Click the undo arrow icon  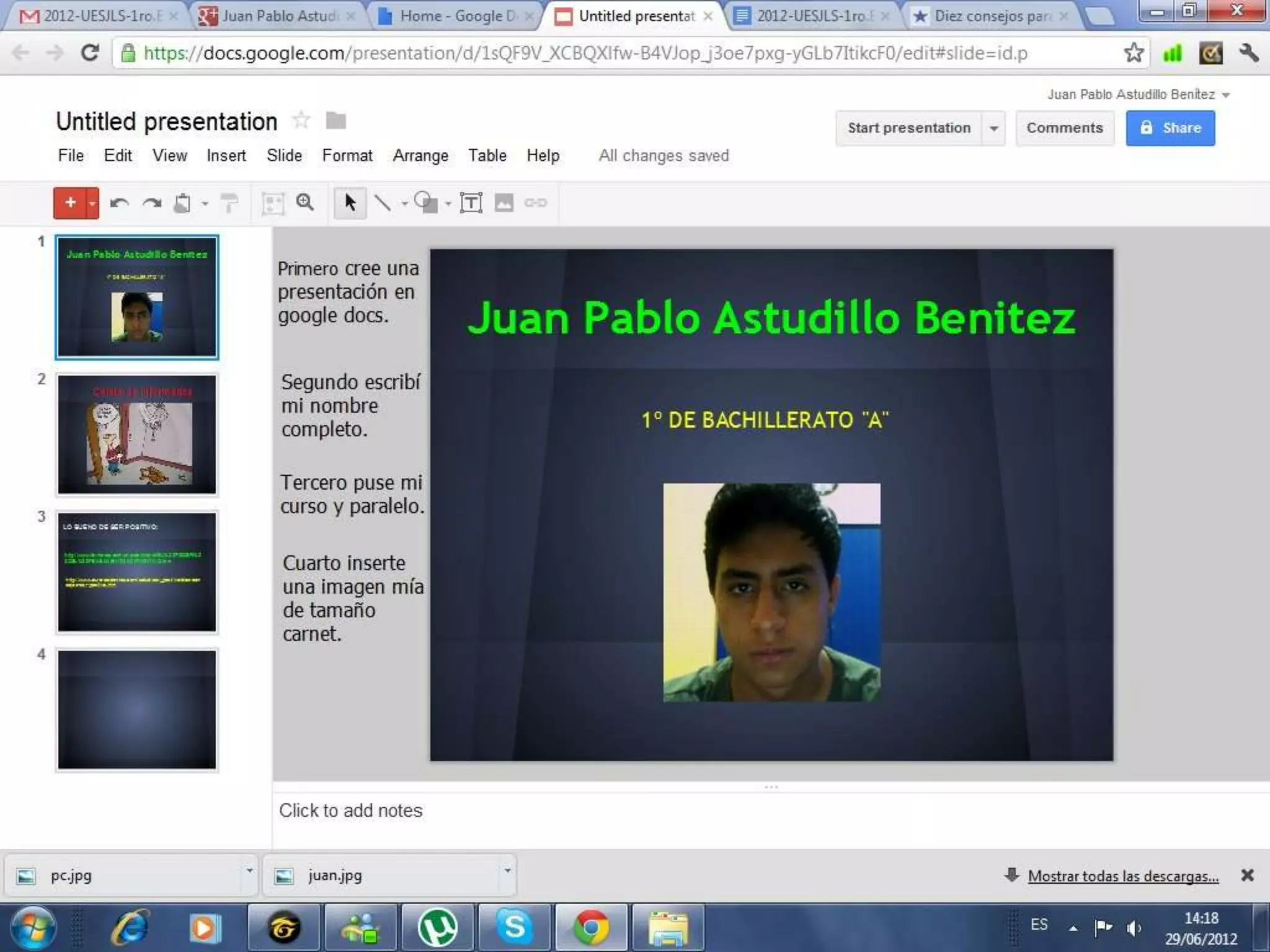(119, 203)
